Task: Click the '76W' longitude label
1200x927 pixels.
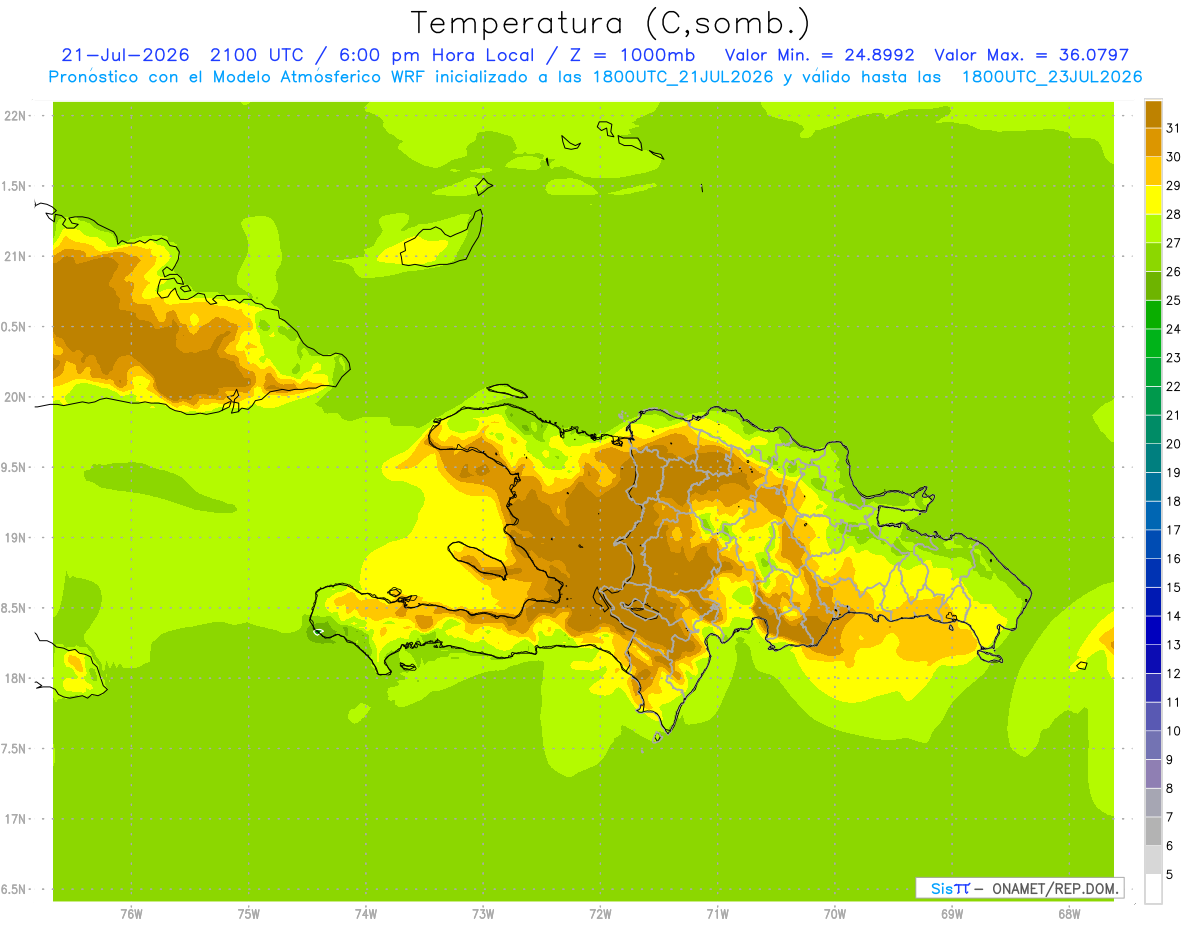Action: click(131, 913)
